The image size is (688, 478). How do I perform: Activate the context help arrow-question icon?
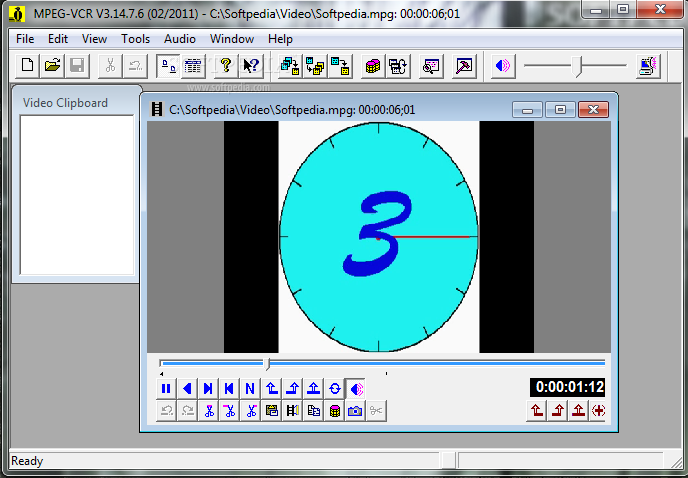251,66
